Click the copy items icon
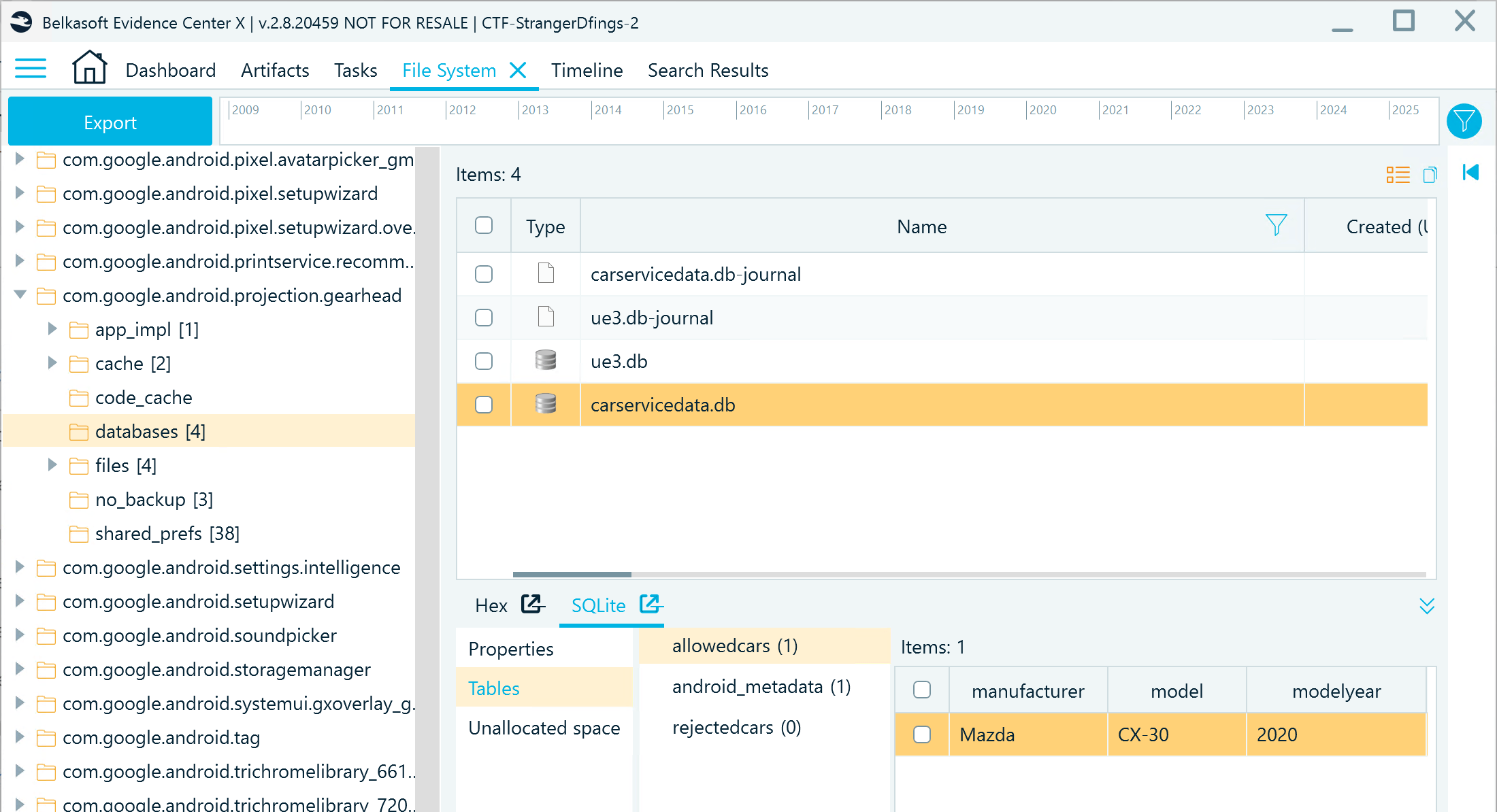The width and height of the screenshot is (1497, 812). click(1430, 175)
